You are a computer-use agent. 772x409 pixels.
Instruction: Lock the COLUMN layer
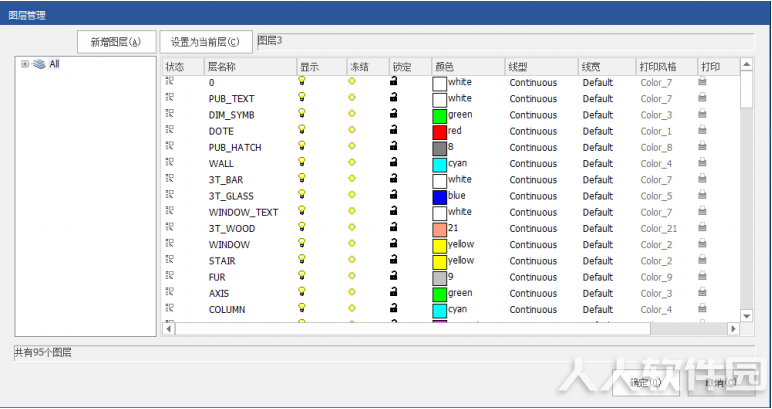(x=393, y=309)
